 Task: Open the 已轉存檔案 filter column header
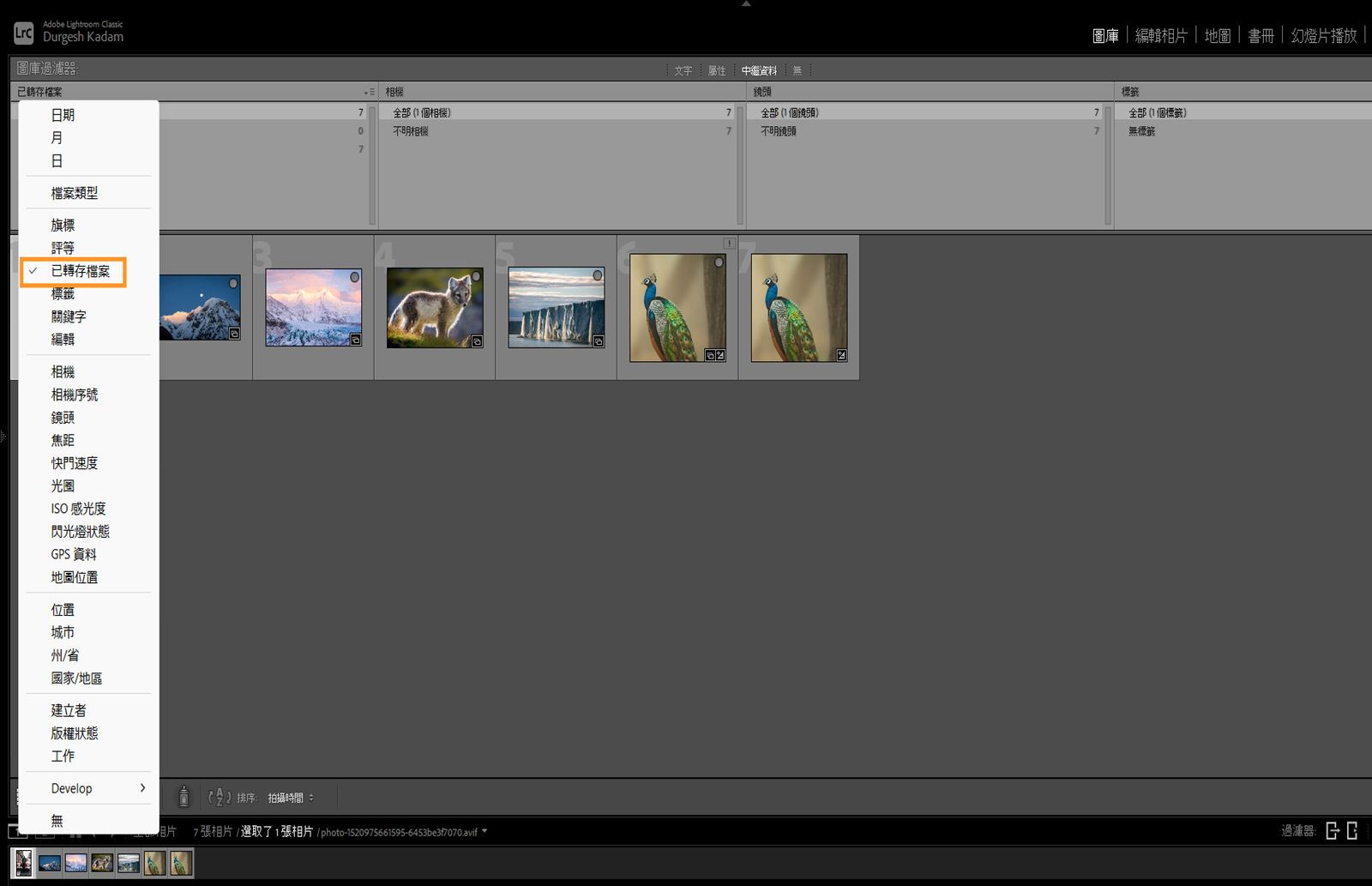point(194,92)
